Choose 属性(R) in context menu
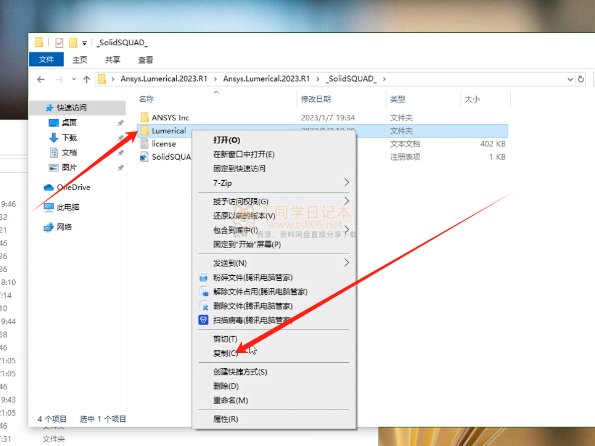Image resolution: width=595 pixels, height=446 pixels. click(274, 419)
